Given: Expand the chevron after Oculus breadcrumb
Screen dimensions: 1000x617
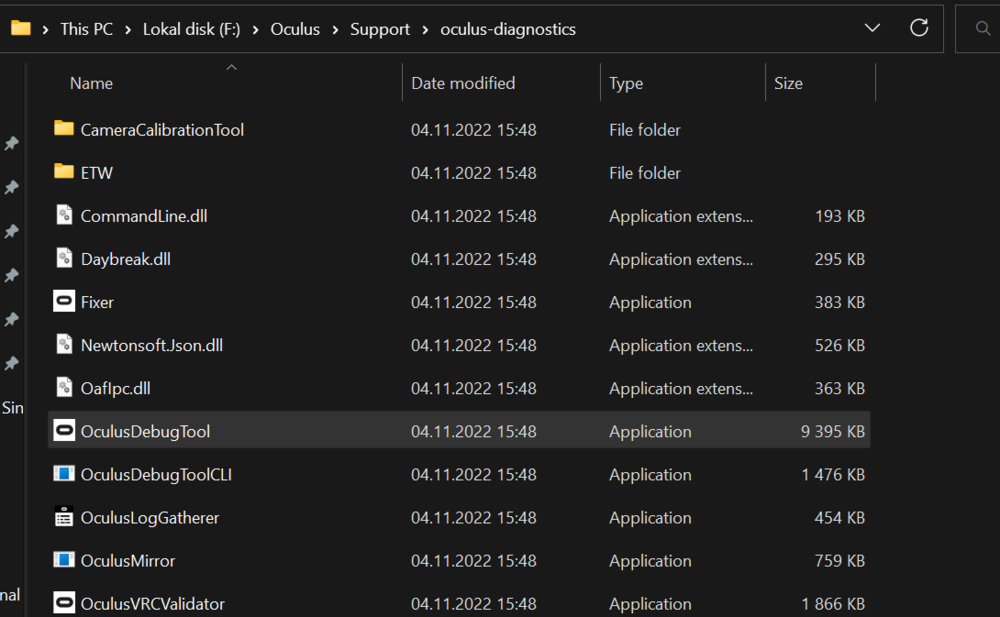Looking at the screenshot, I should [x=336, y=29].
